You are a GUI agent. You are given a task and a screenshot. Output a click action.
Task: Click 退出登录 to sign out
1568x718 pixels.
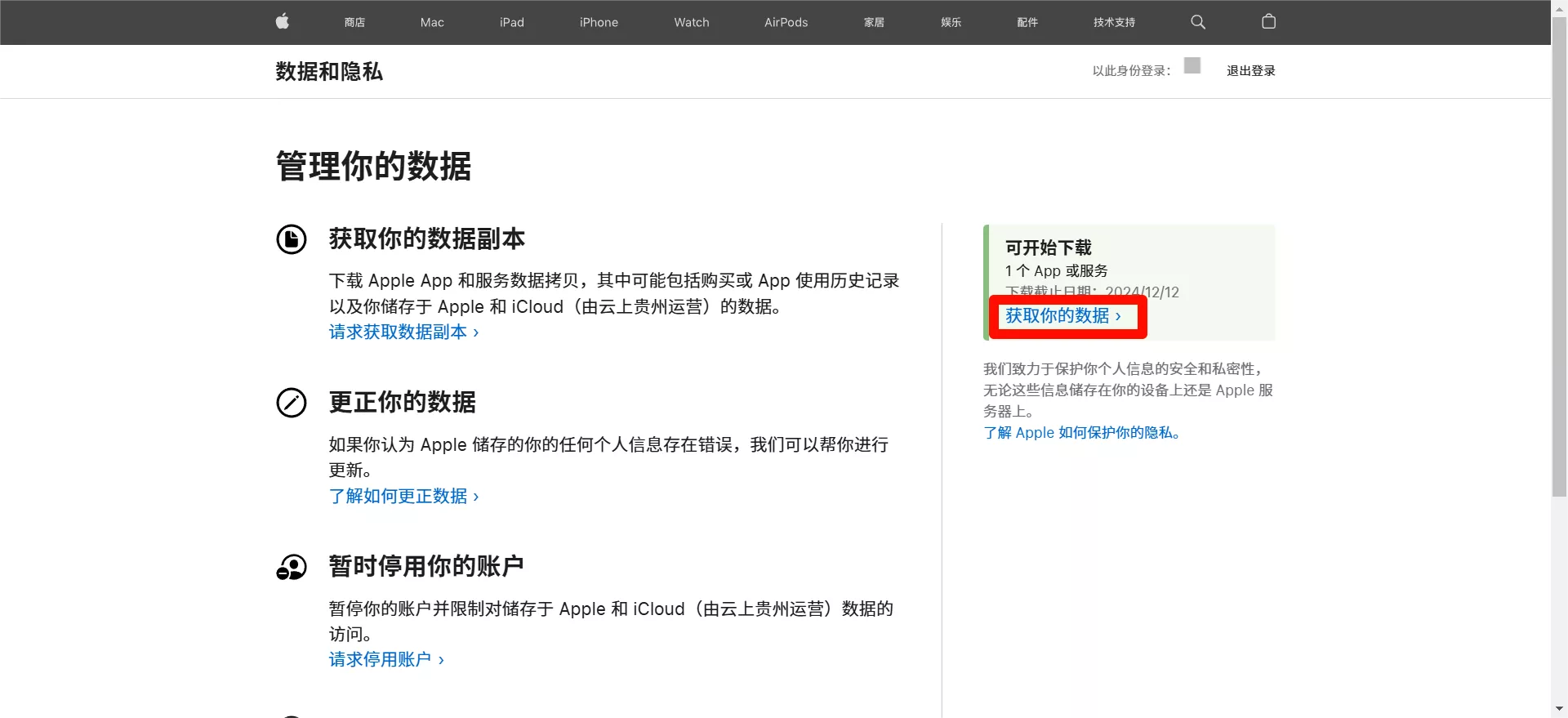[1250, 71]
